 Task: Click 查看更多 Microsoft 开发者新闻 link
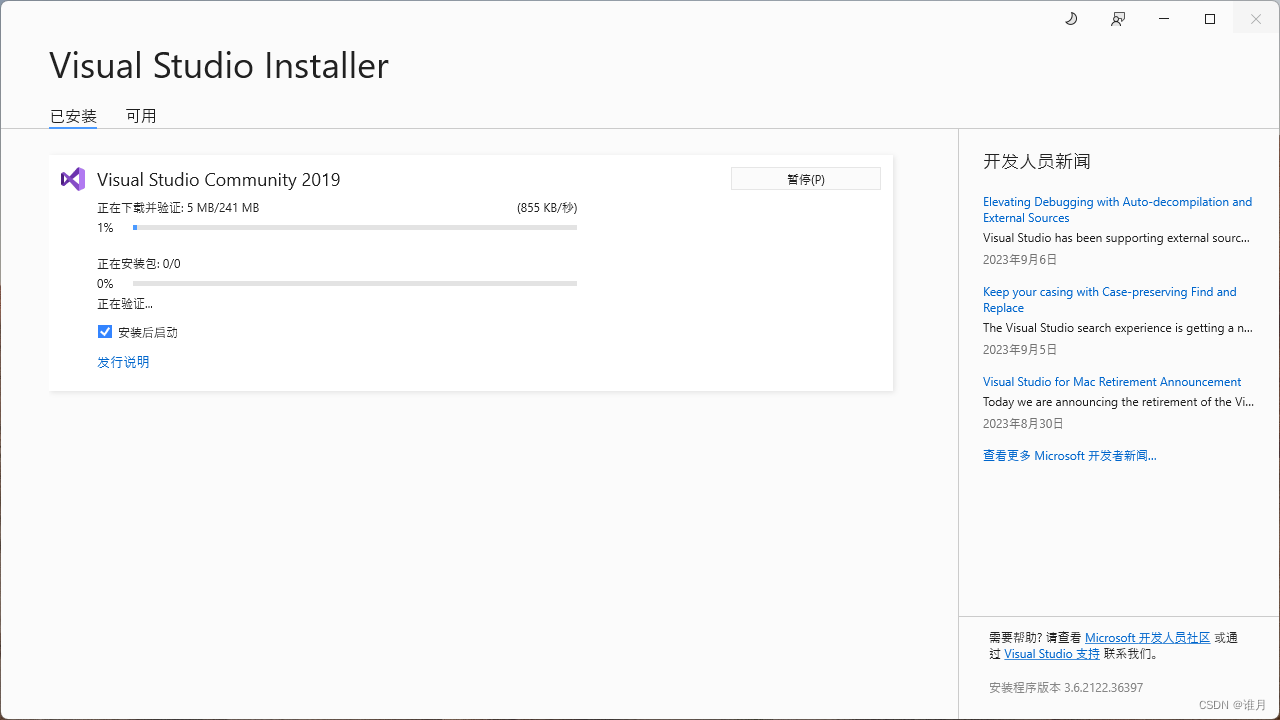coord(1069,456)
